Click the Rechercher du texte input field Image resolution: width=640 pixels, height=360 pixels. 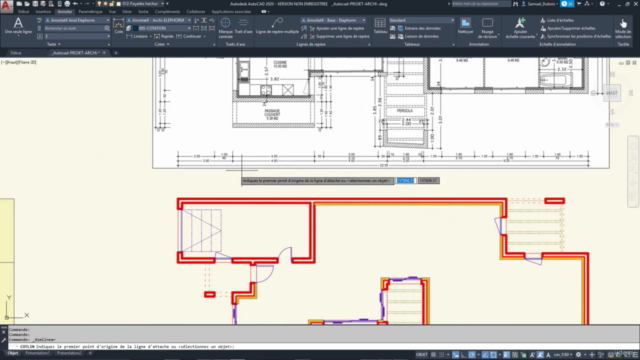(73, 28)
